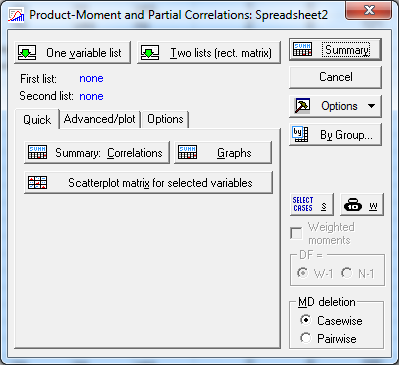Image resolution: width=399 pixels, height=365 pixels.
Task: Select the W-1 degrees of freedom option
Action: pyautogui.click(x=303, y=273)
